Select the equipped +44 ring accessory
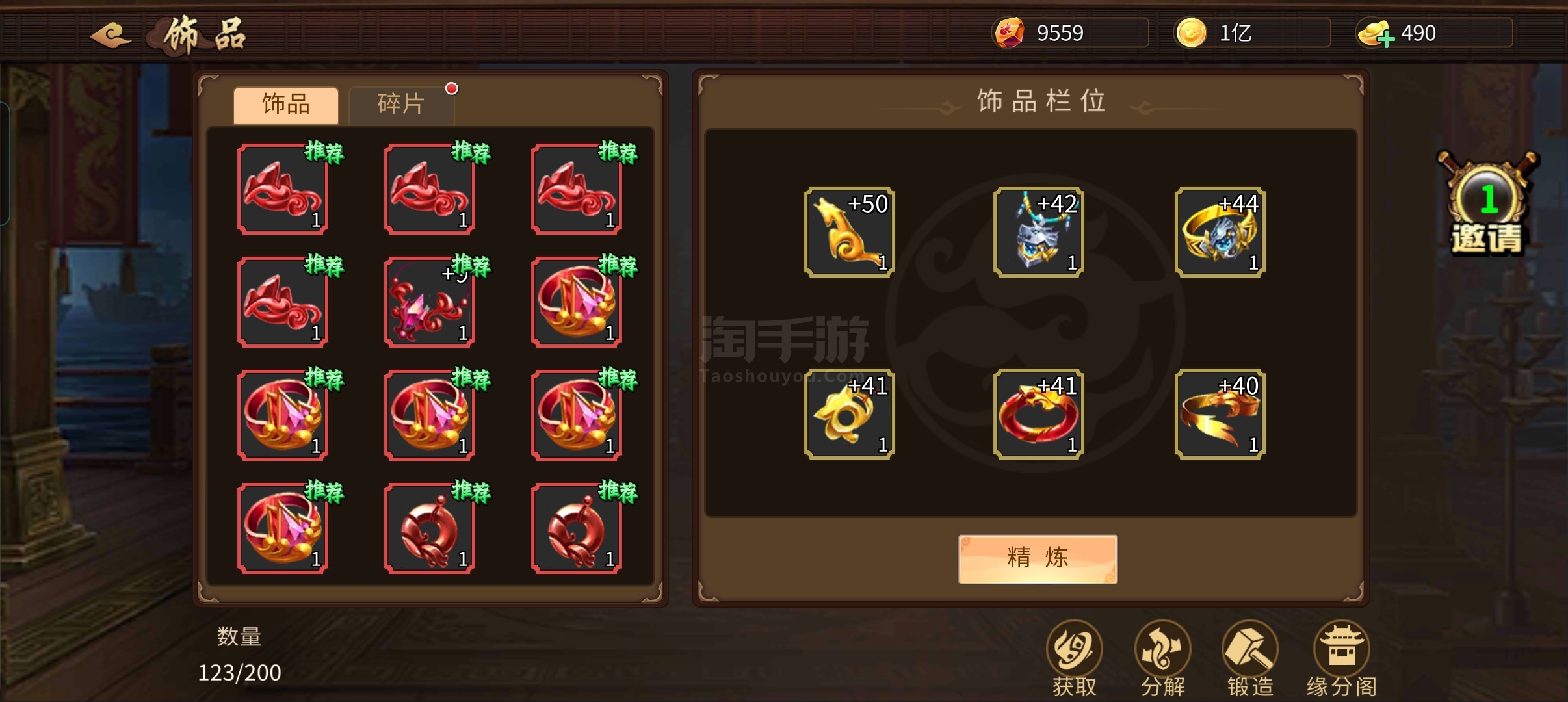 point(1220,232)
